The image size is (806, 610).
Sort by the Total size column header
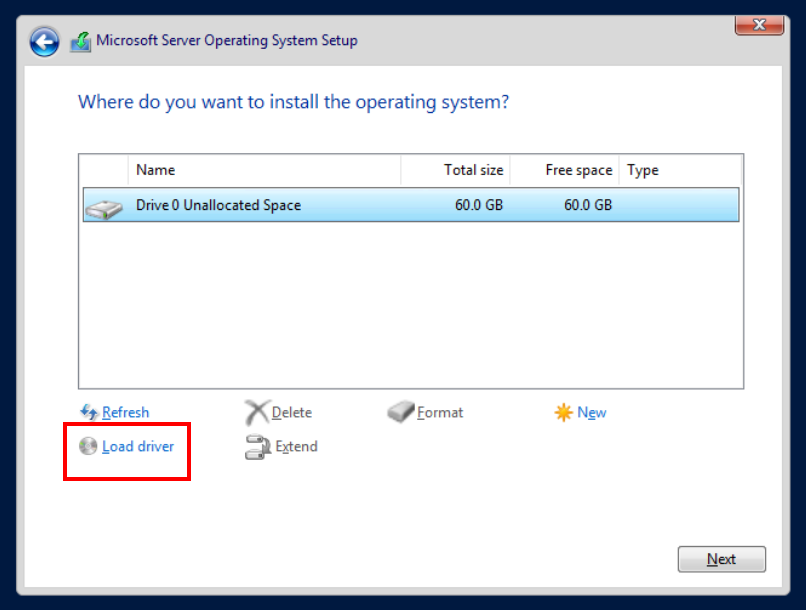tap(456, 170)
